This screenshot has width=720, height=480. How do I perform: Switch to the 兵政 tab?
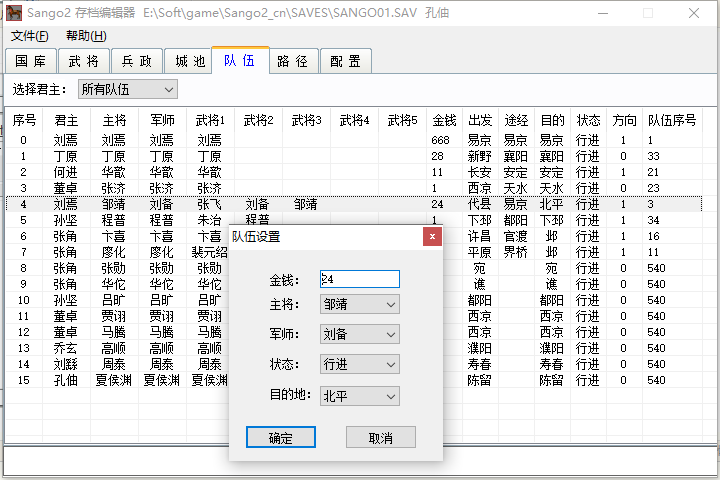pos(135,61)
